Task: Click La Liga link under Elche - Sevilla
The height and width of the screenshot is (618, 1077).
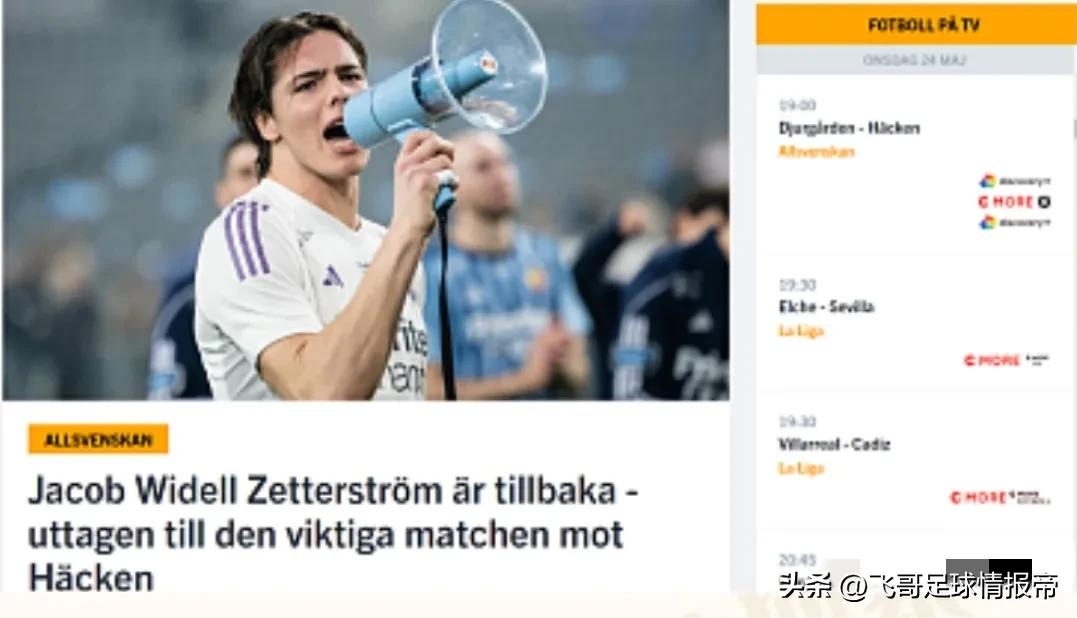Action: click(801, 331)
